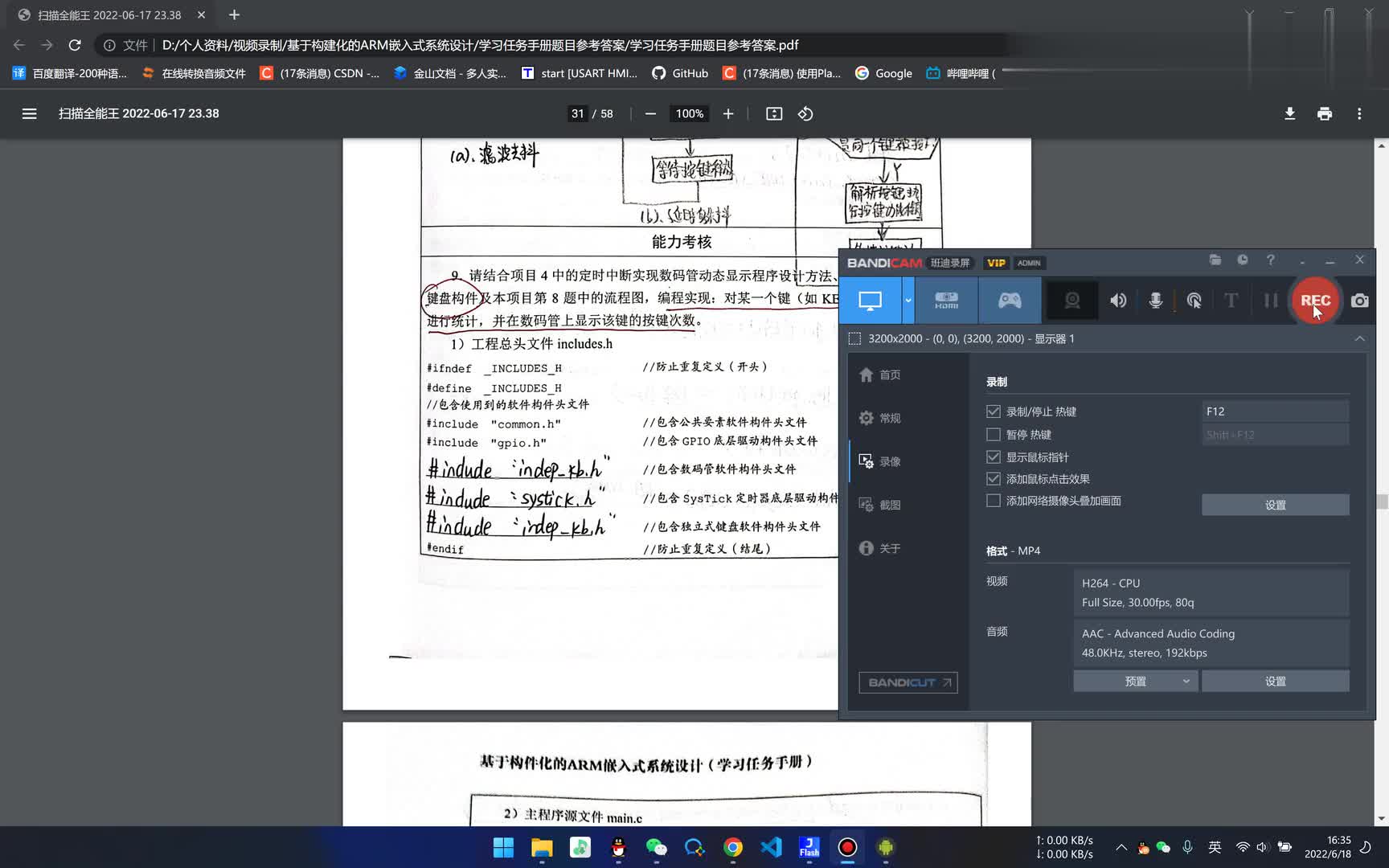Toggle the 显示鼠标指针 checkbox
This screenshot has width=1389, height=868.
[994, 457]
